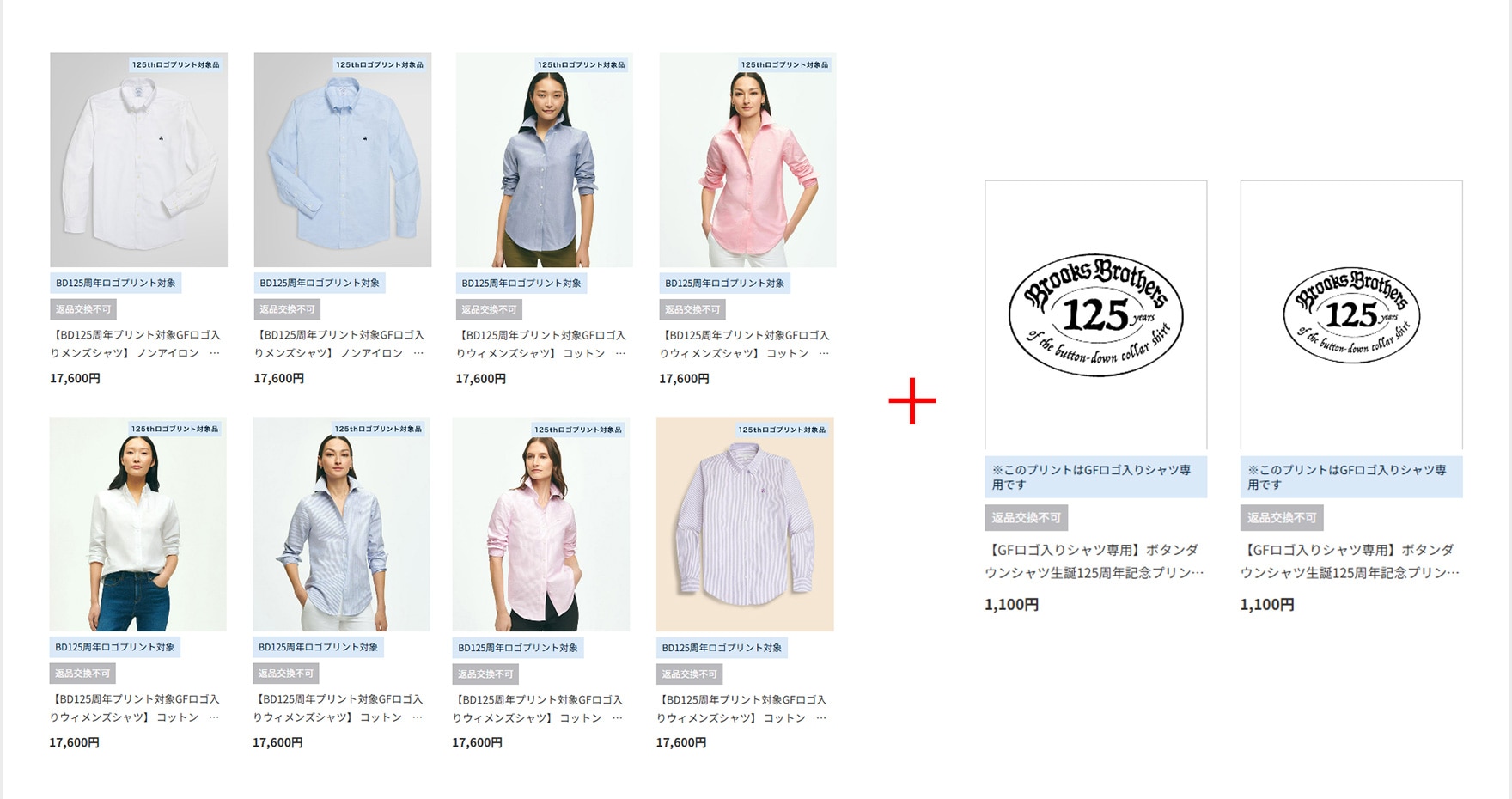
Task: Click 125th badge on pink shirt photo
Action: (x=785, y=64)
